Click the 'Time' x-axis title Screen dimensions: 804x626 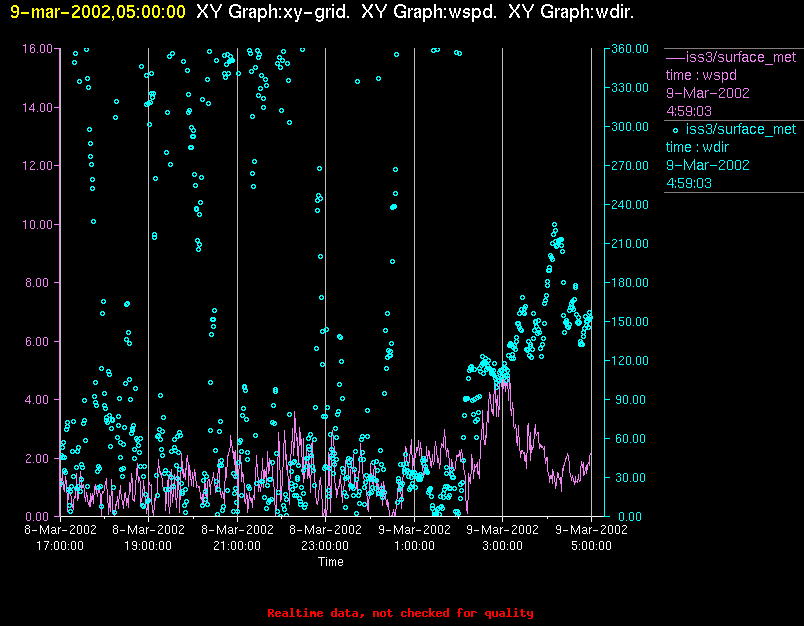(x=331, y=561)
